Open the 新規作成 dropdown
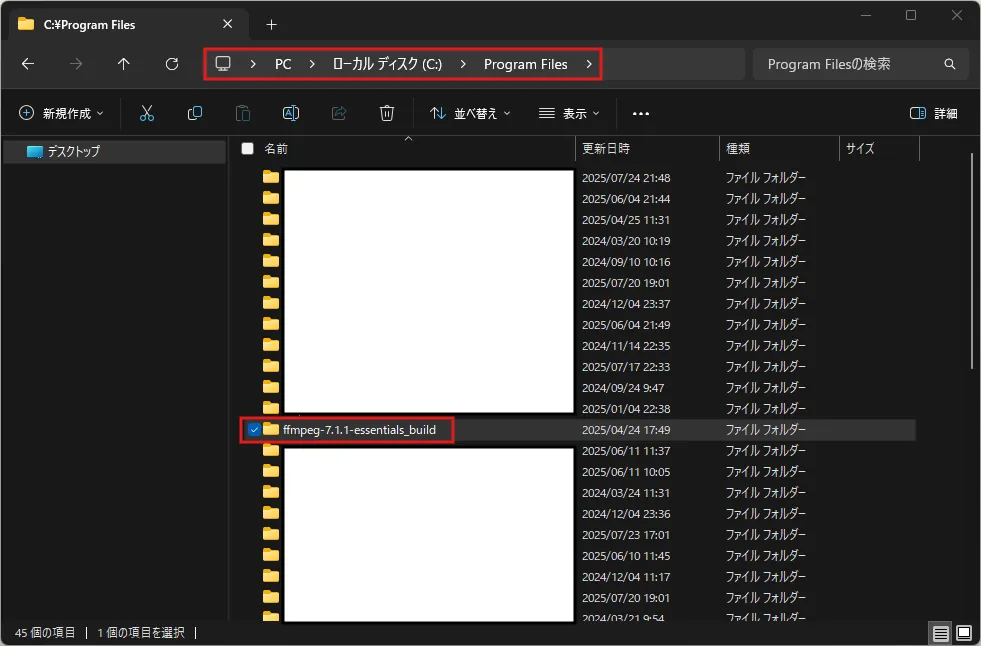 point(61,113)
